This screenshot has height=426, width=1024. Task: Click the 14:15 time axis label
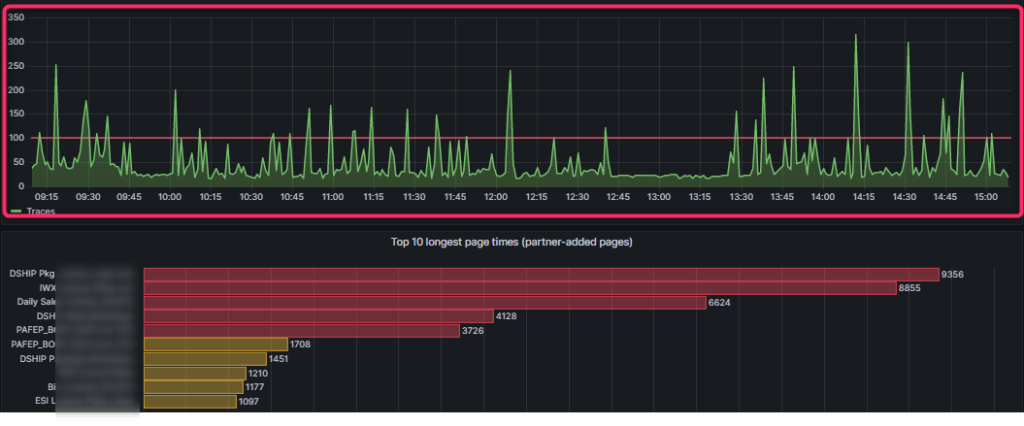[x=863, y=197]
